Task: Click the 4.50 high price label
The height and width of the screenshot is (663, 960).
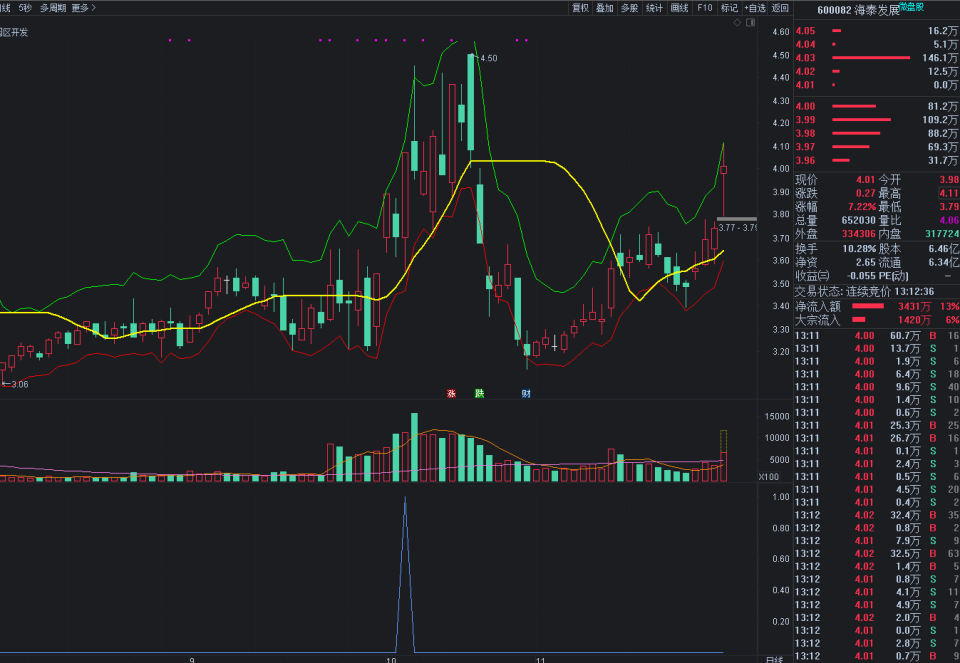Action: coord(489,58)
